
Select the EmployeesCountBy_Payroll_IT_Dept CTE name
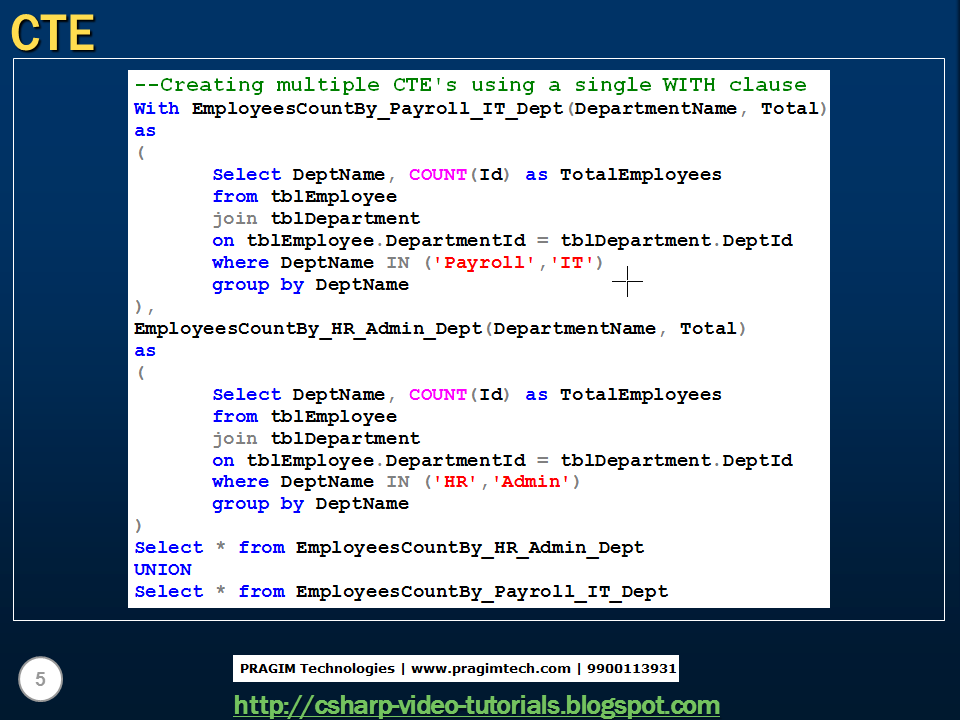(370, 108)
